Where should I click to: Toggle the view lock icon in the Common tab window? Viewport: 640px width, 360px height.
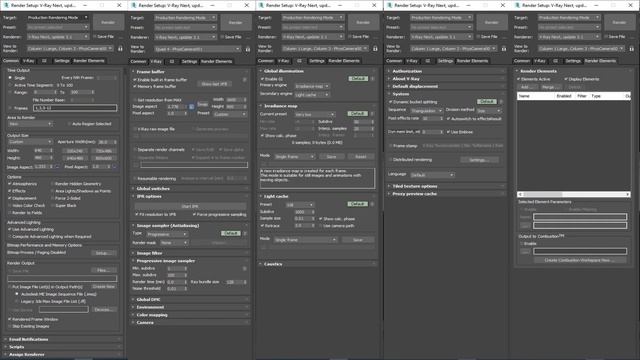[x=120, y=49]
